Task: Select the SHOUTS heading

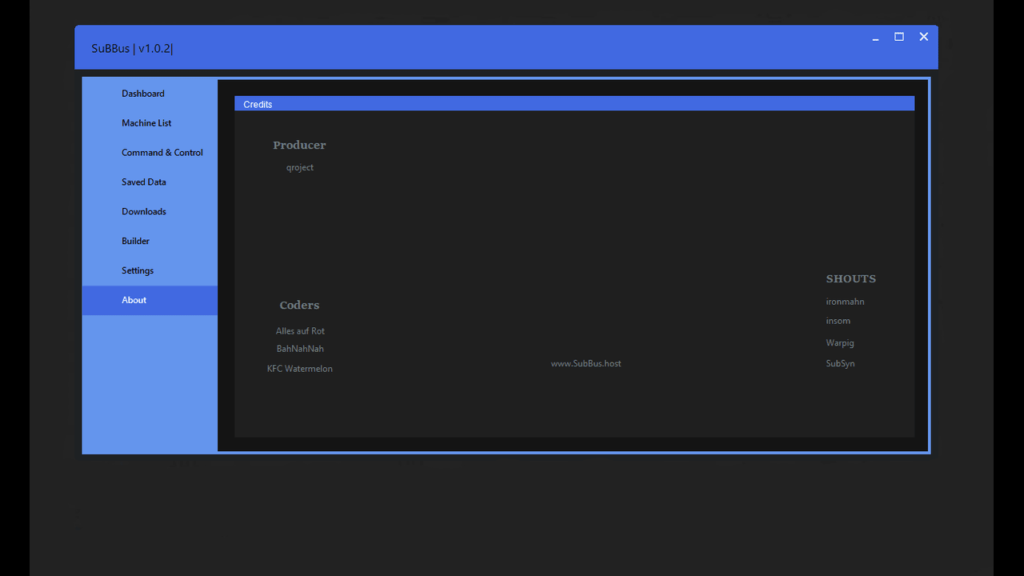Action: point(851,279)
